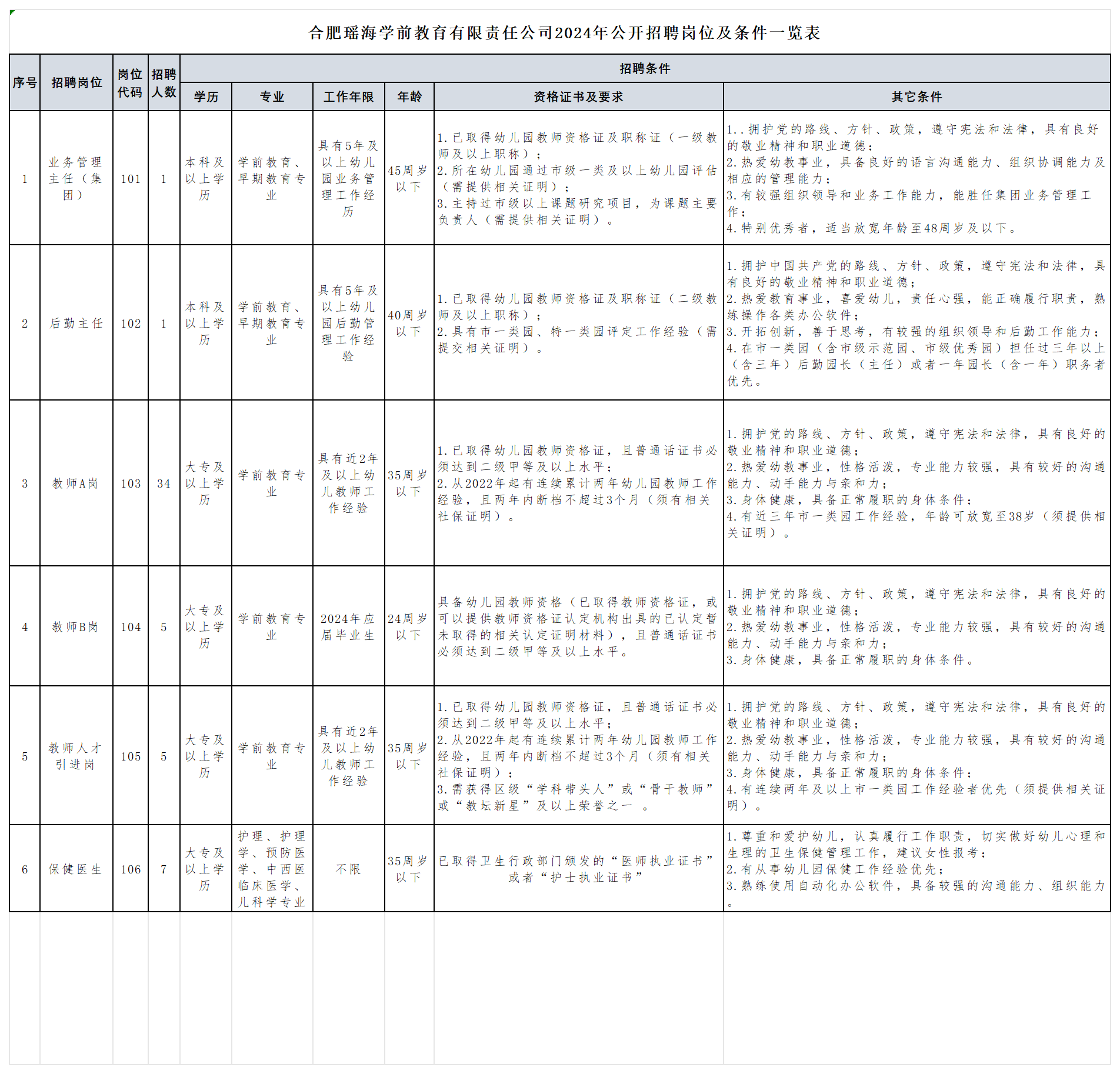Click the 24周岁以下 age cell

(409, 626)
